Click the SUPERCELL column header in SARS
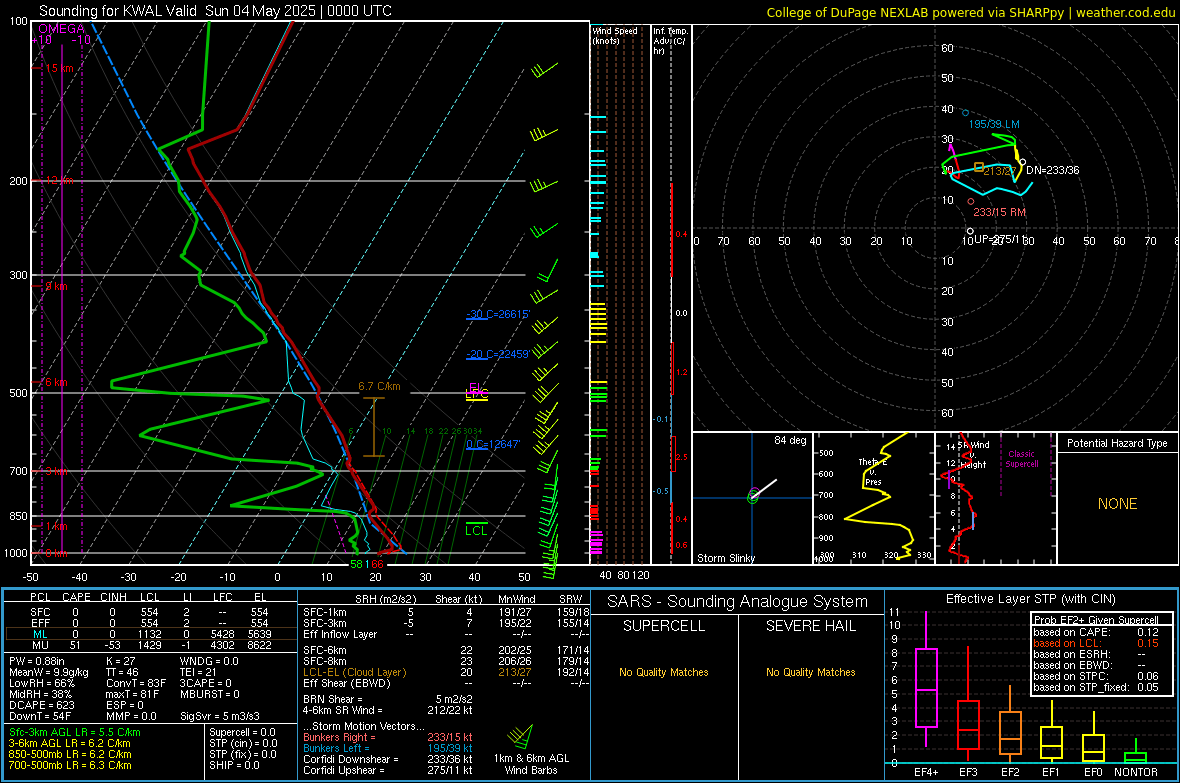 [664, 626]
